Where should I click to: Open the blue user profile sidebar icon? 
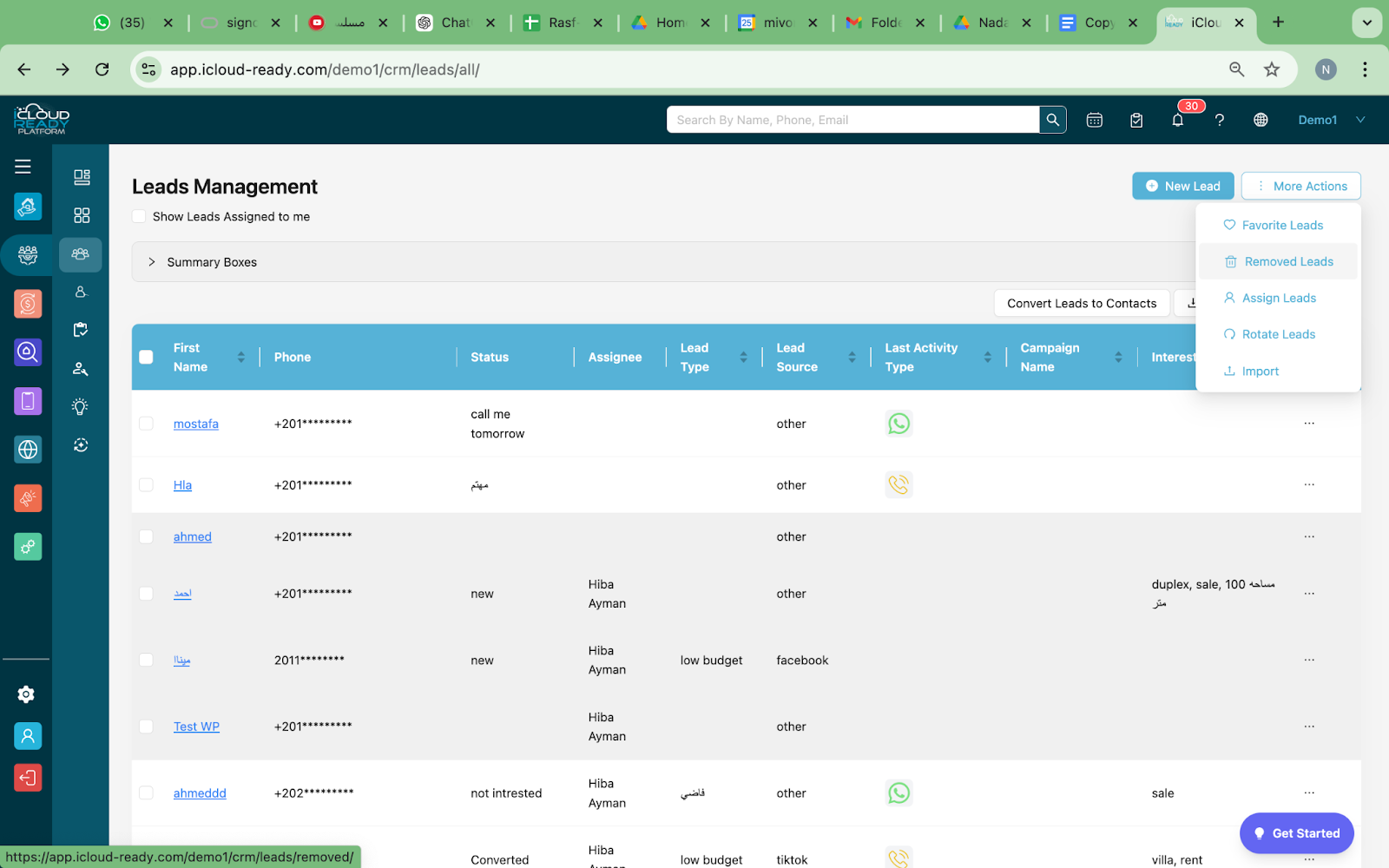click(x=28, y=736)
